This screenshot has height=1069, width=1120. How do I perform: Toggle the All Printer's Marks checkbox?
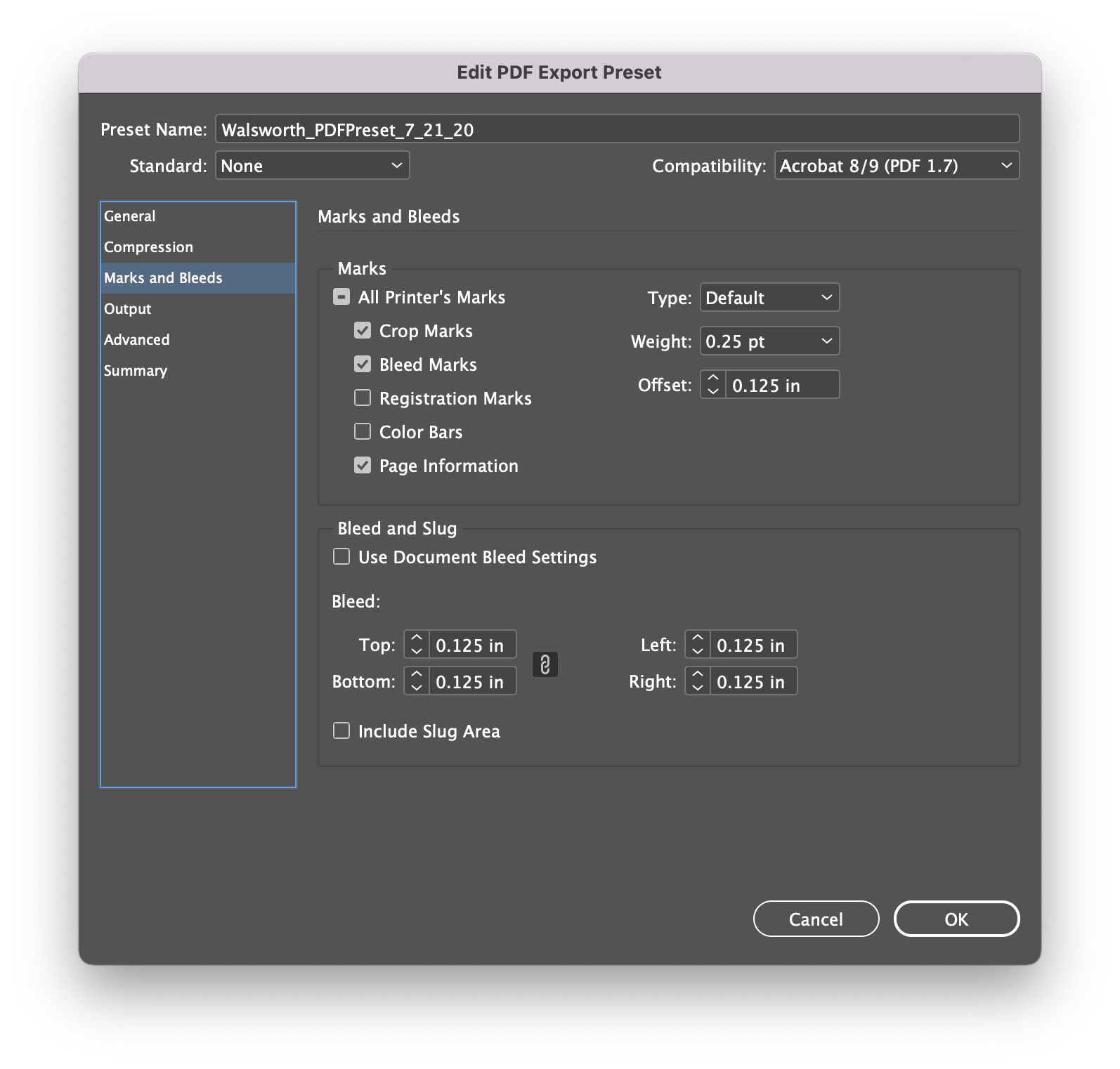(341, 297)
